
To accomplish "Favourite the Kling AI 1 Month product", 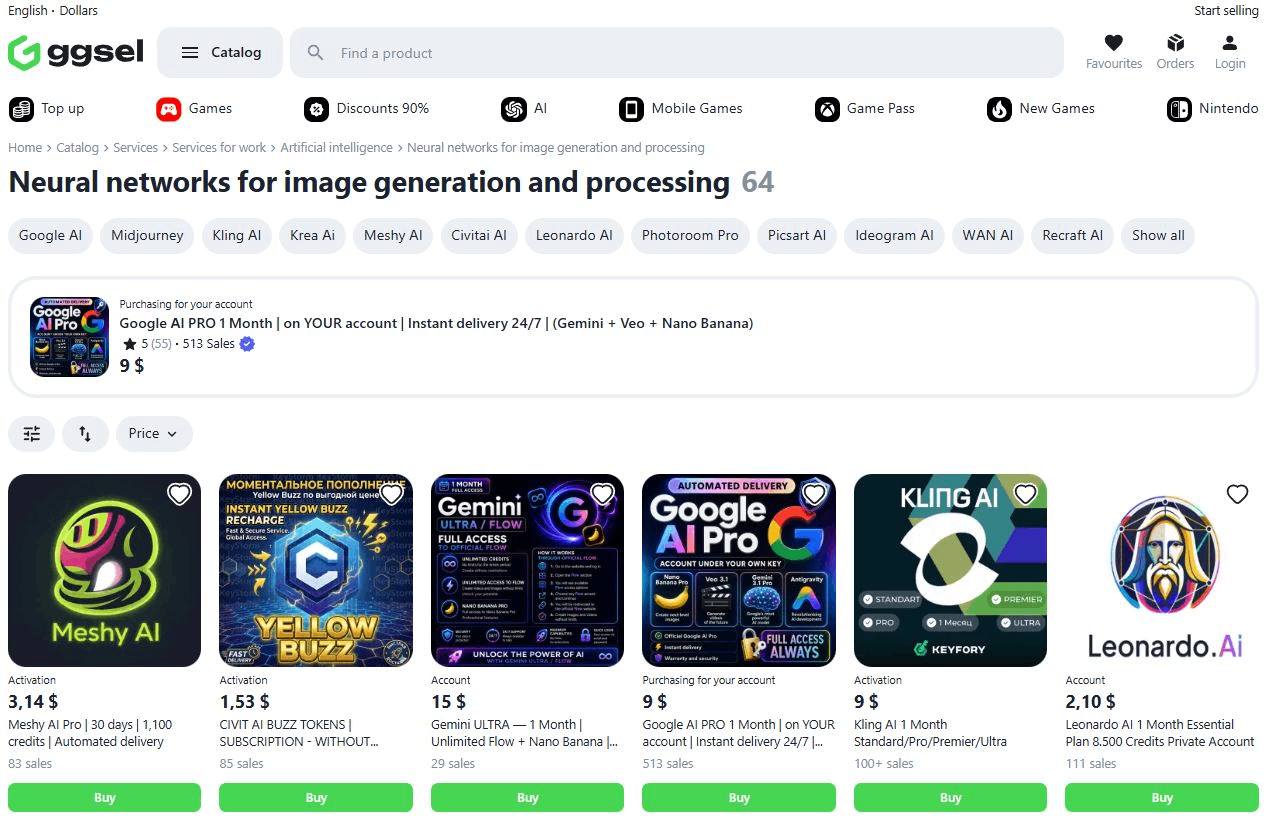I will click(x=1025, y=494).
